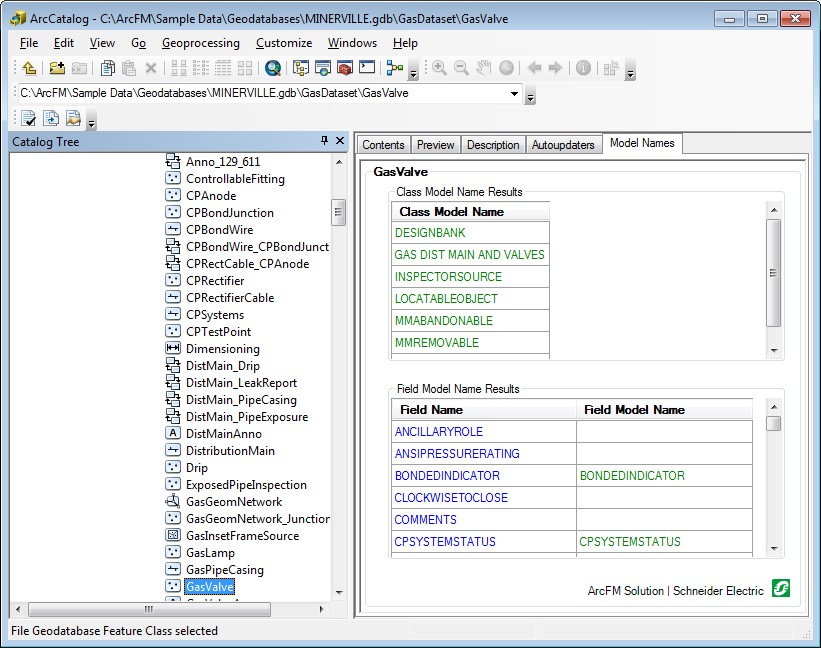This screenshot has width=821, height=648.
Task: Switch to List view icon
Action: point(201,68)
